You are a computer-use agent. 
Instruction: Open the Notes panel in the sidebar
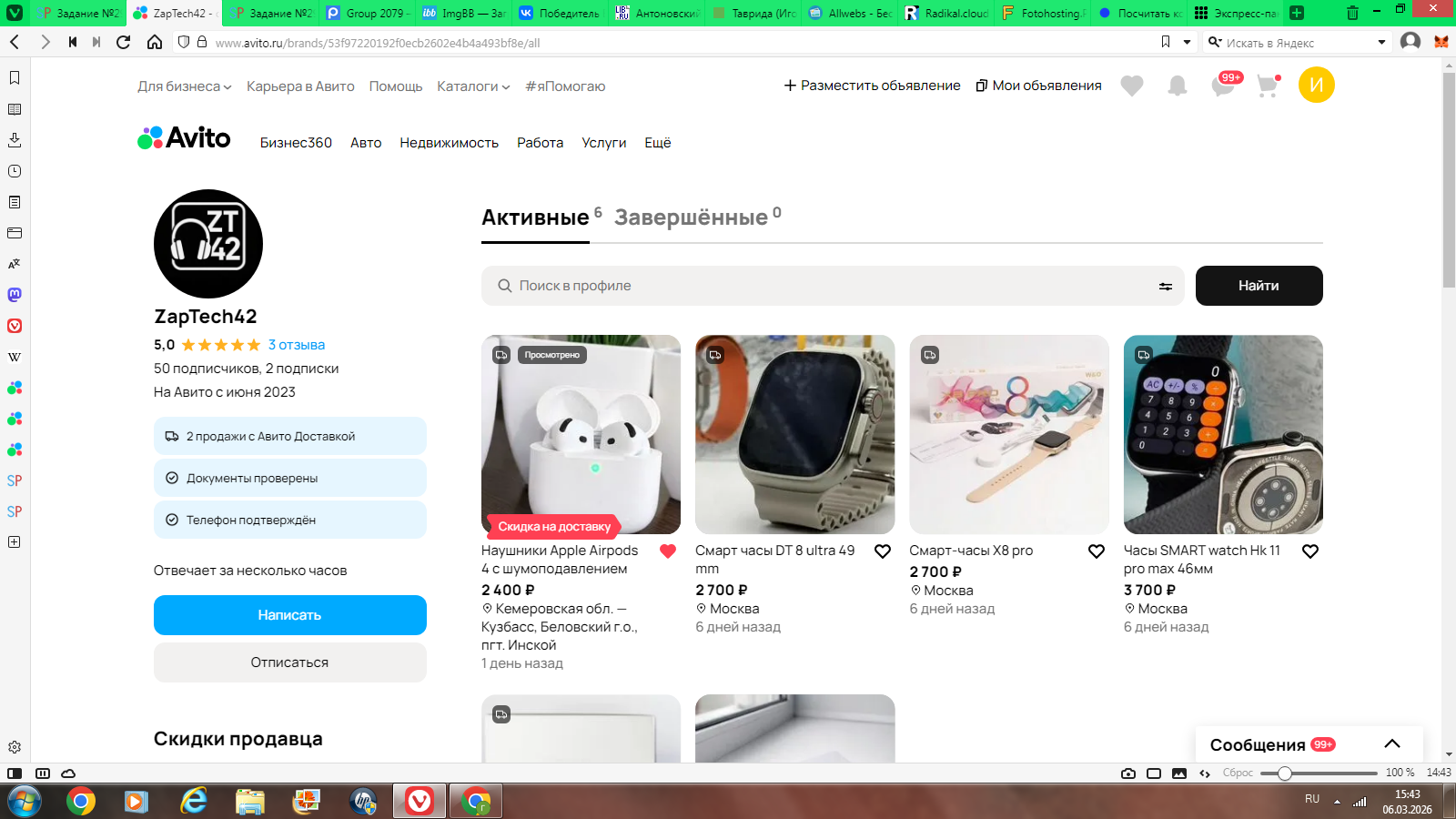[x=15, y=202]
